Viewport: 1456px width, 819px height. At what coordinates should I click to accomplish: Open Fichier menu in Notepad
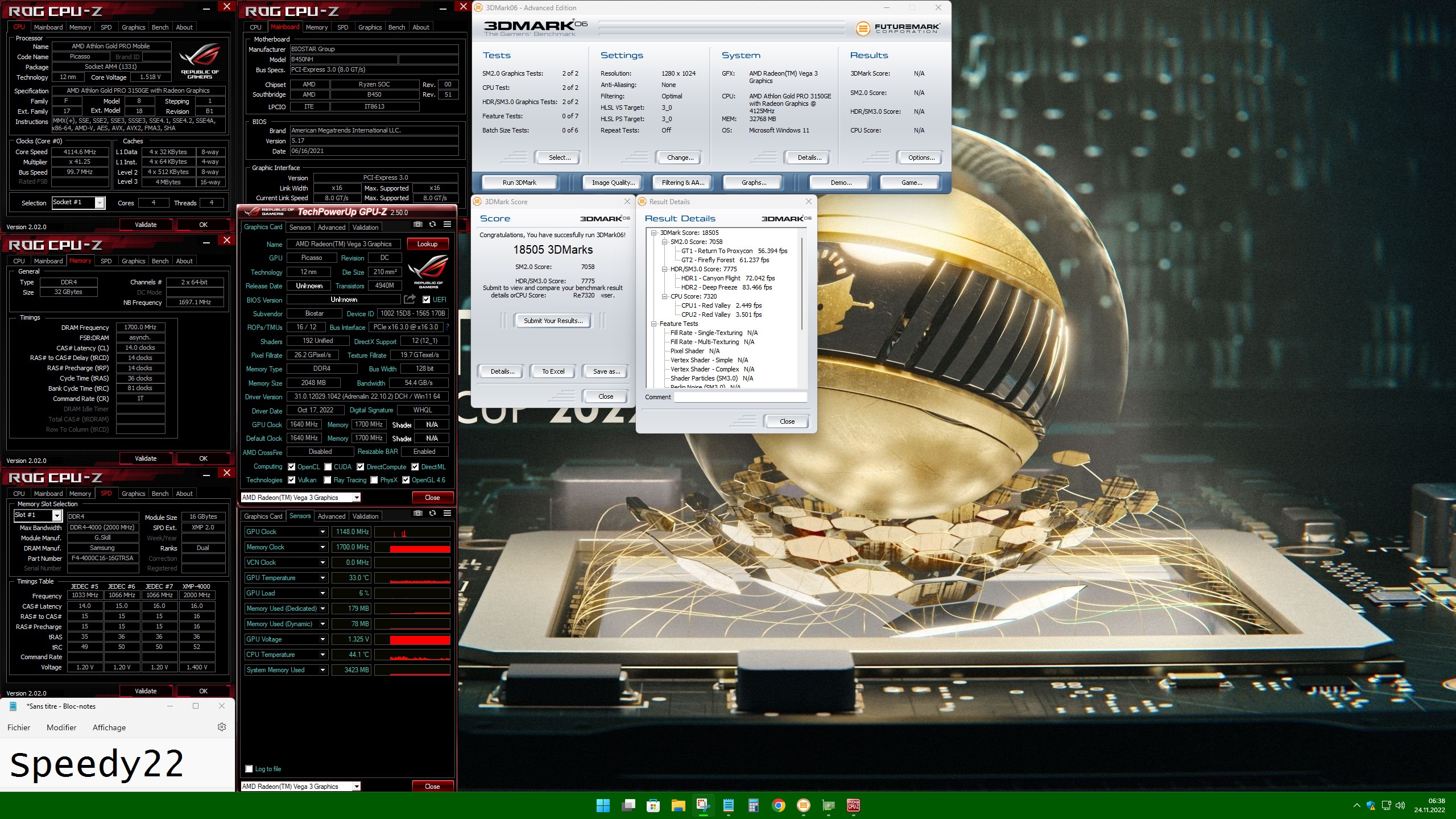19,727
